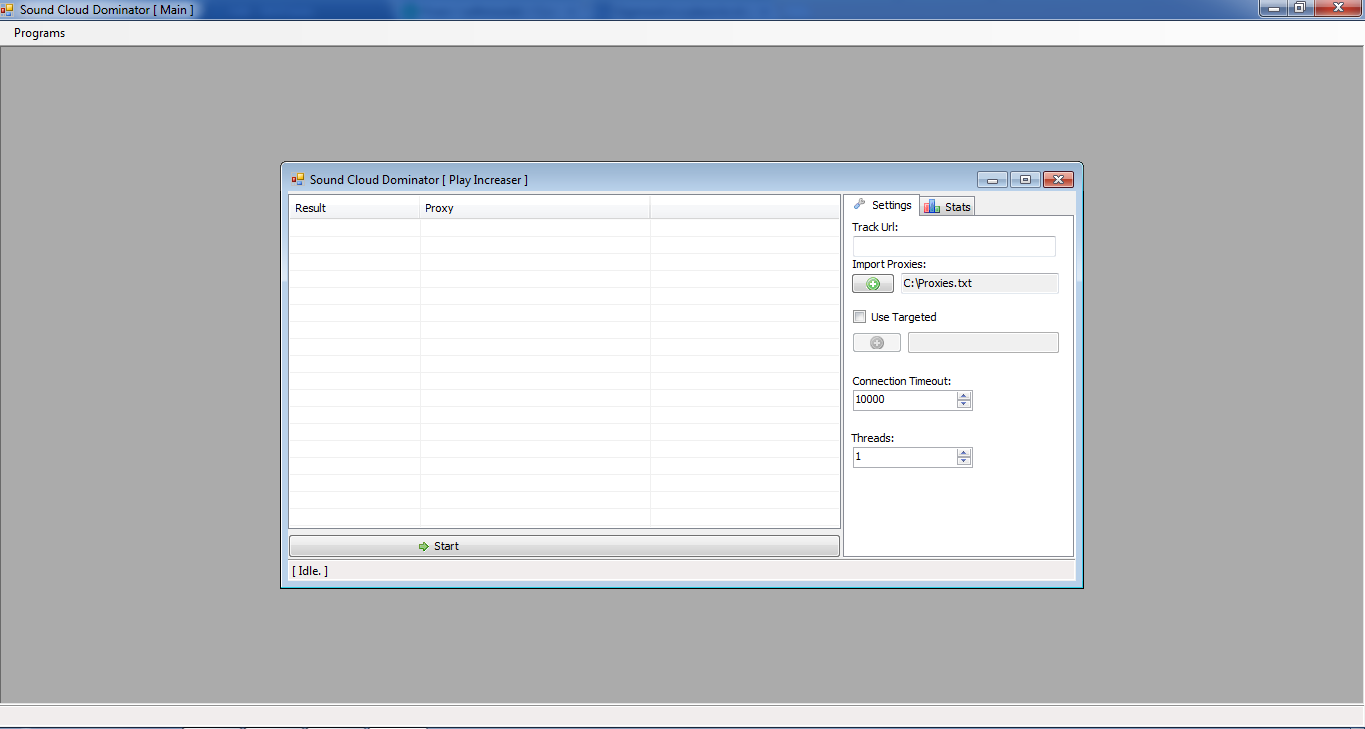Click the Play Increaser window title icon

pyautogui.click(x=297, y=180)
